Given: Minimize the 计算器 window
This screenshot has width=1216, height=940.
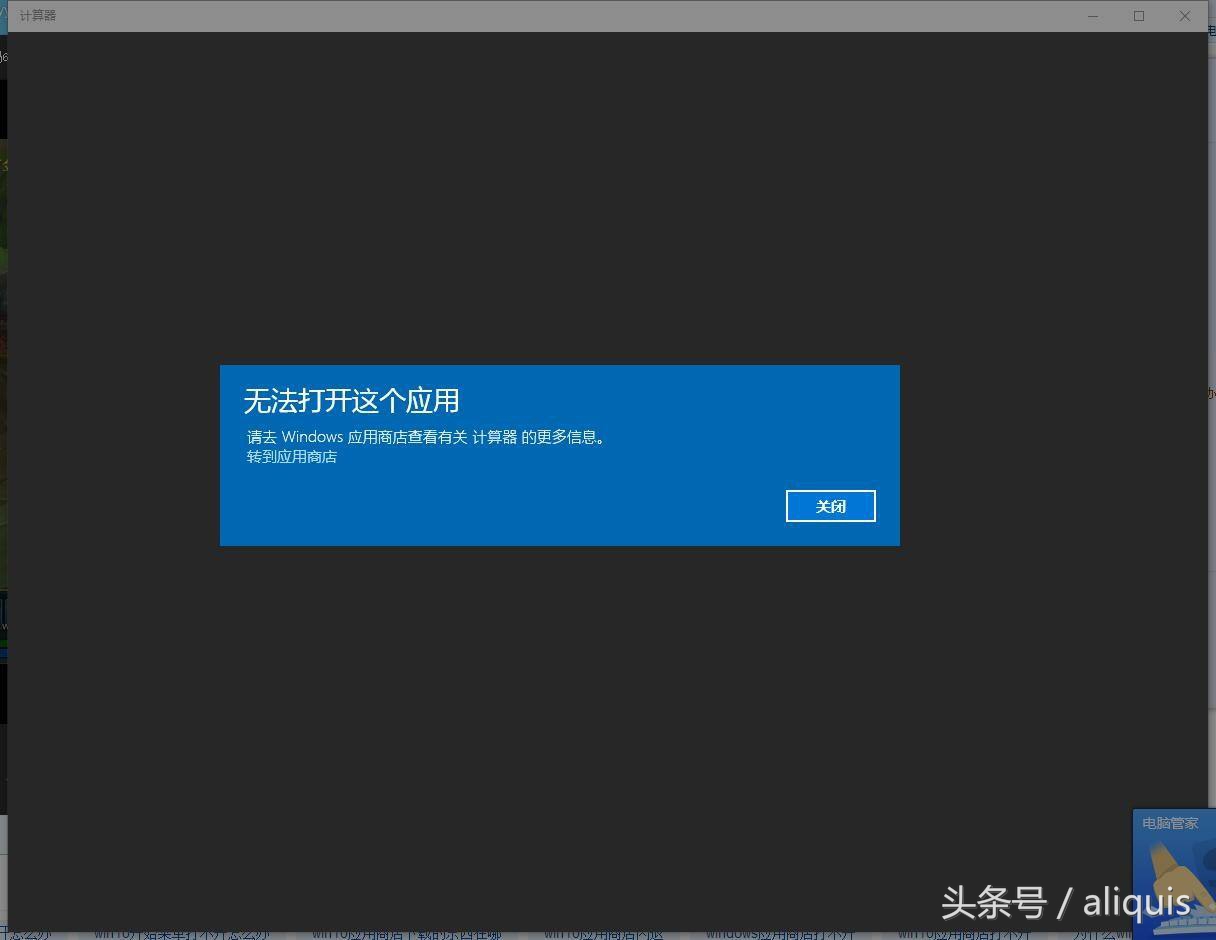Looking at the screenshot, I should (1092, 15).
